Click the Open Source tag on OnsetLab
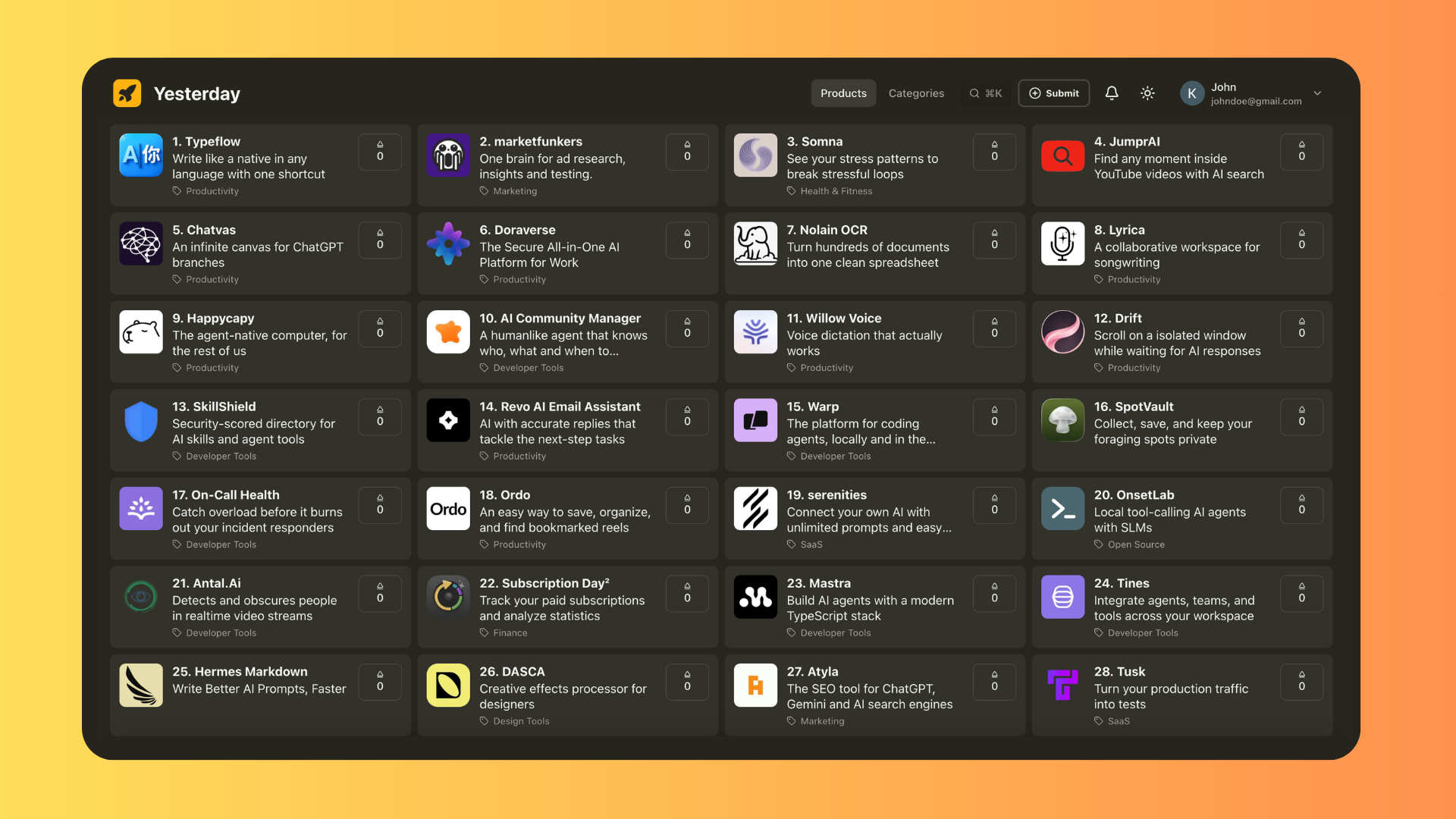The height and width of the screenshot is (819, 1456). click(x=1135, y=544)
